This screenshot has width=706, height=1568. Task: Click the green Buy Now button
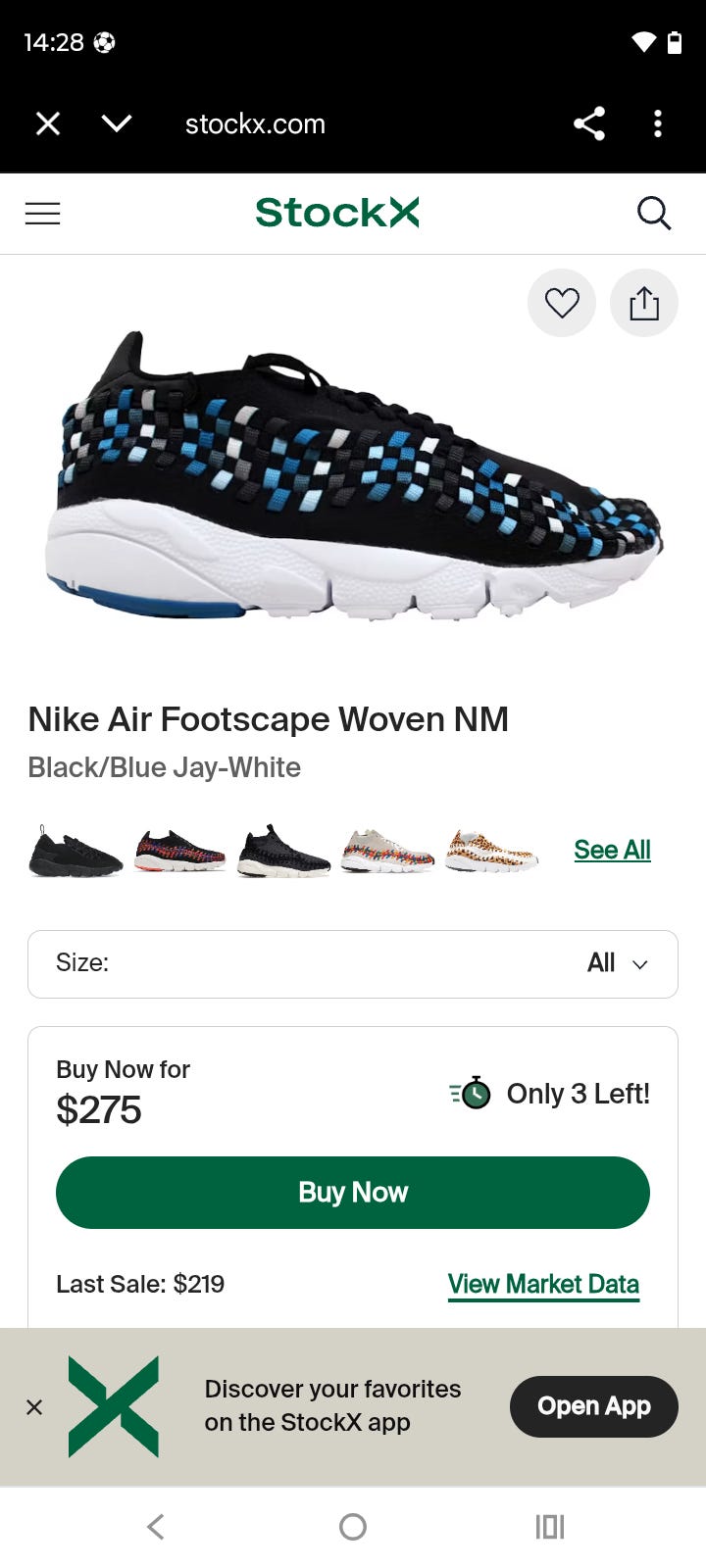click(353, 1193)
